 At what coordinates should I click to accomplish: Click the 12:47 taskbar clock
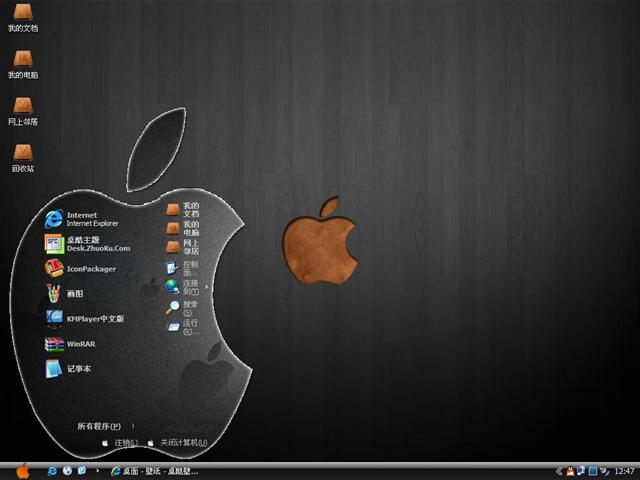624,471
